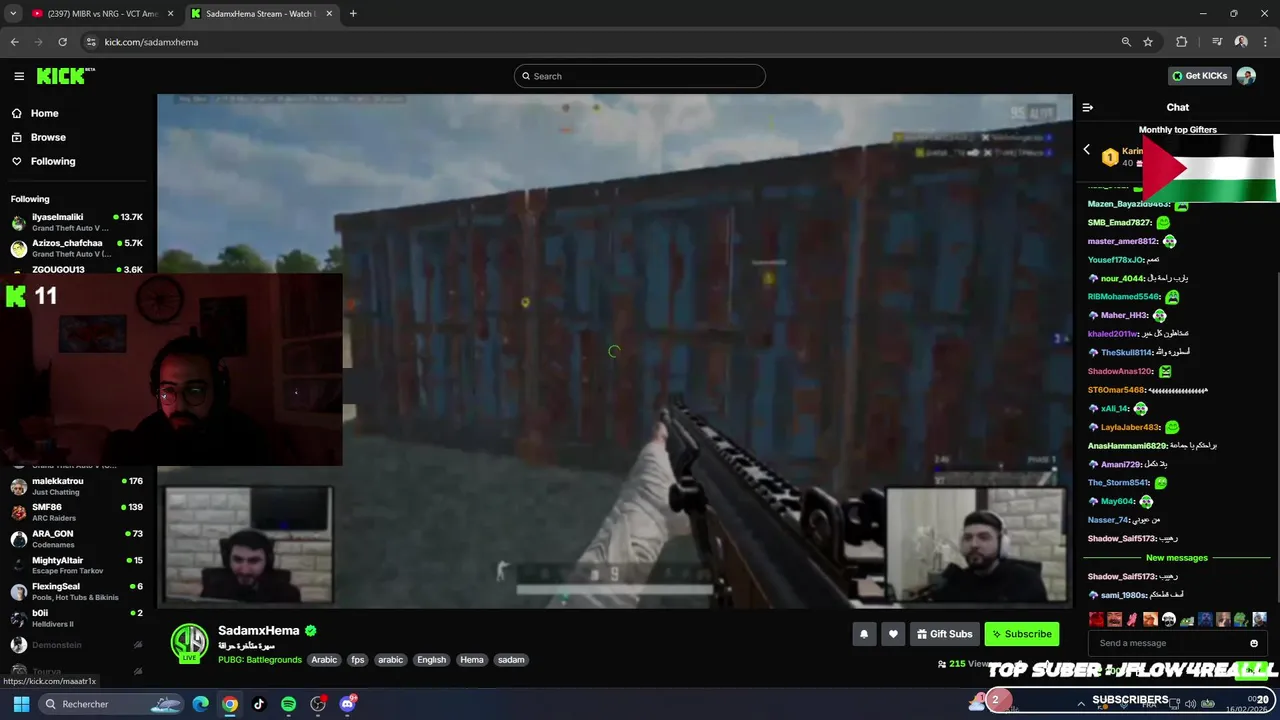Switch to SadamxHema Stream tab
This screenshot has width=1280, height=720.
click(260, 14)
